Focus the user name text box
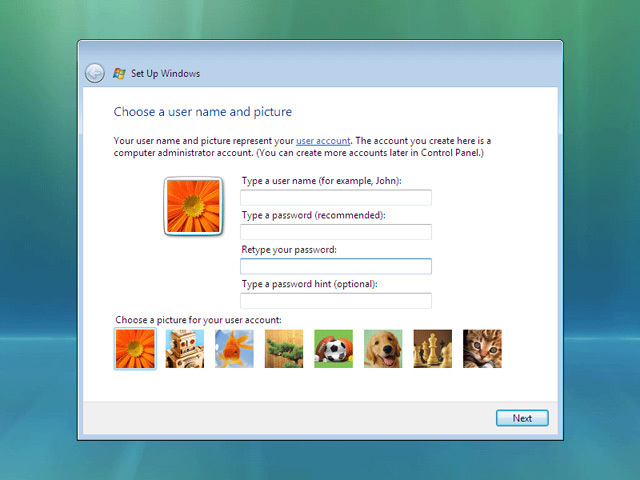 [336, 198]
